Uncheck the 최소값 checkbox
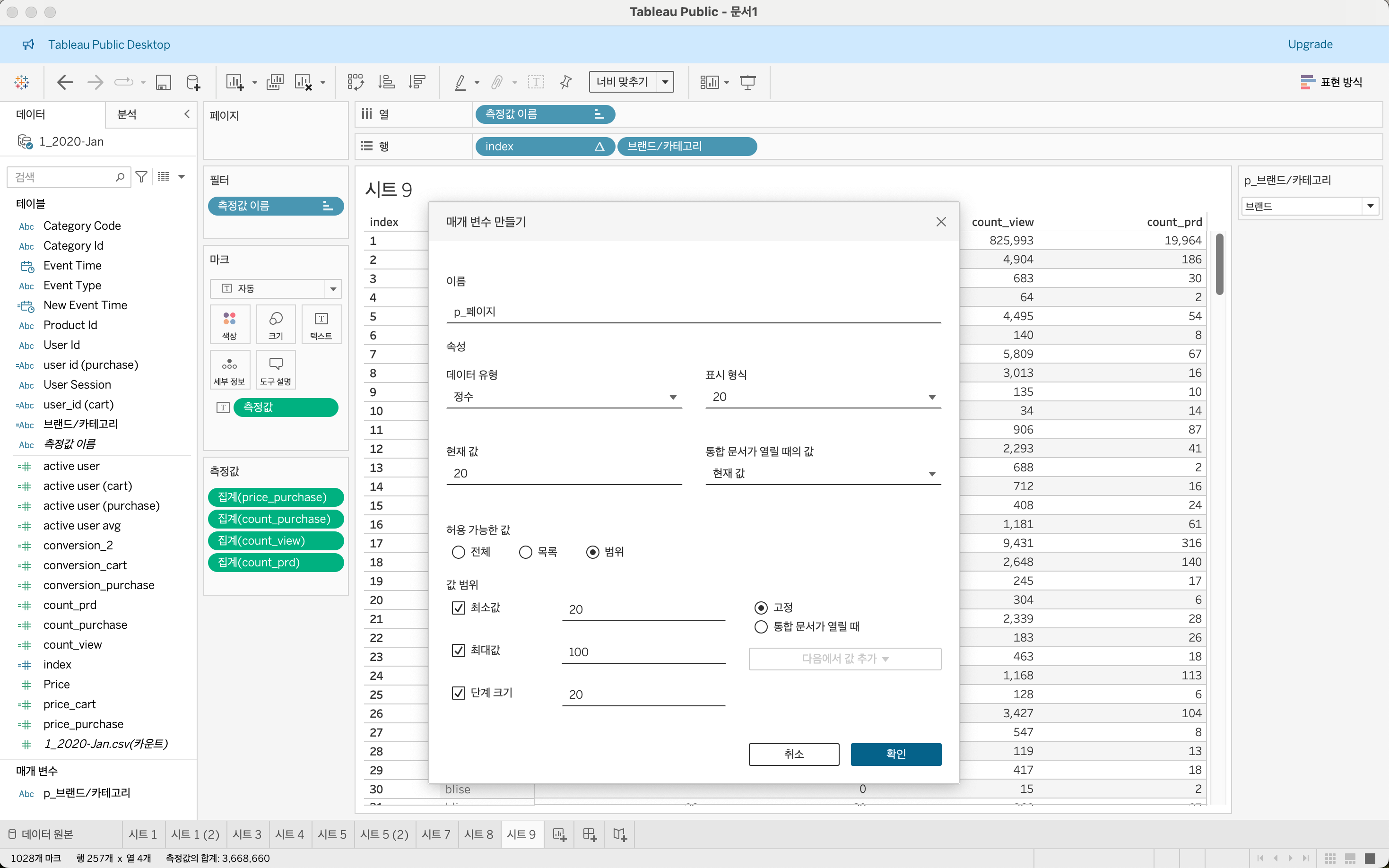Image resolution: width=1389 pixels, height=868 pixels. point(458,608)
